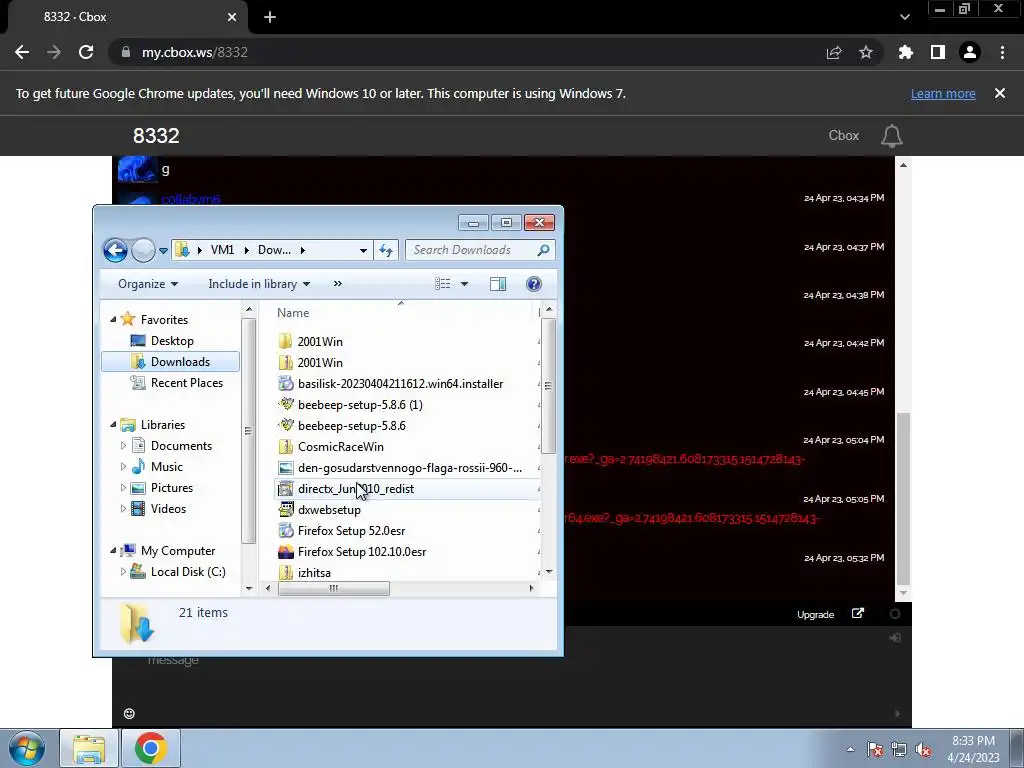The image size is (1024, 768).
Task: Select the dxwebsetup file
Action: tap(329, 510)
